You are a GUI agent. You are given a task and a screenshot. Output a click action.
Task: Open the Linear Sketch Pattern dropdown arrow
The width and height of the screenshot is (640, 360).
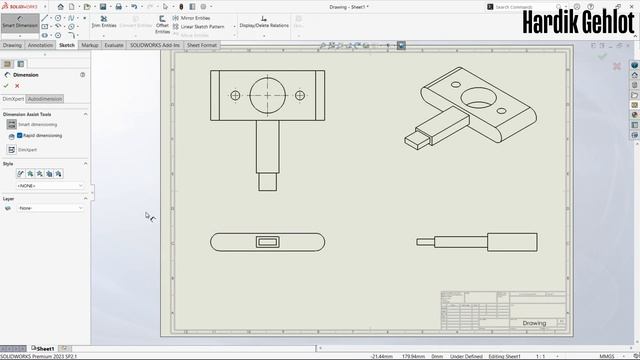coord(234,27)
